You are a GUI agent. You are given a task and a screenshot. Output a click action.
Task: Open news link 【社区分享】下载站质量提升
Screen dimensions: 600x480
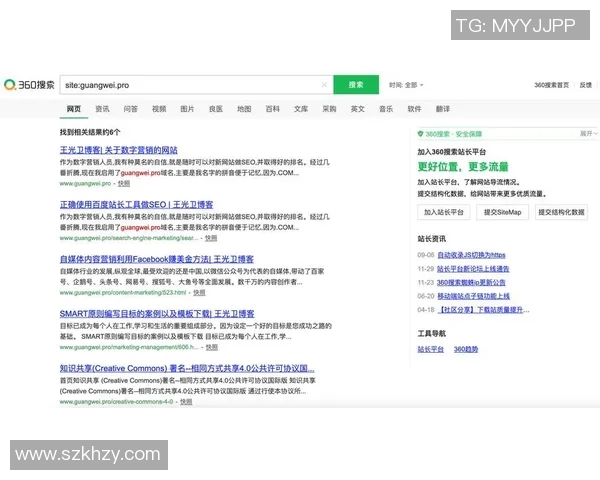[483, 310]
